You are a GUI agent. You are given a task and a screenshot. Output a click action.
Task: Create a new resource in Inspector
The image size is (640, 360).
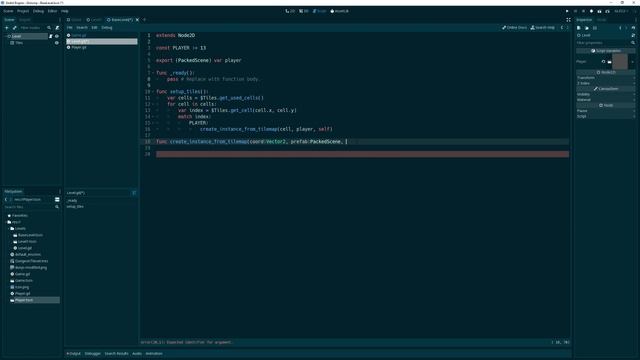(579, 28)
